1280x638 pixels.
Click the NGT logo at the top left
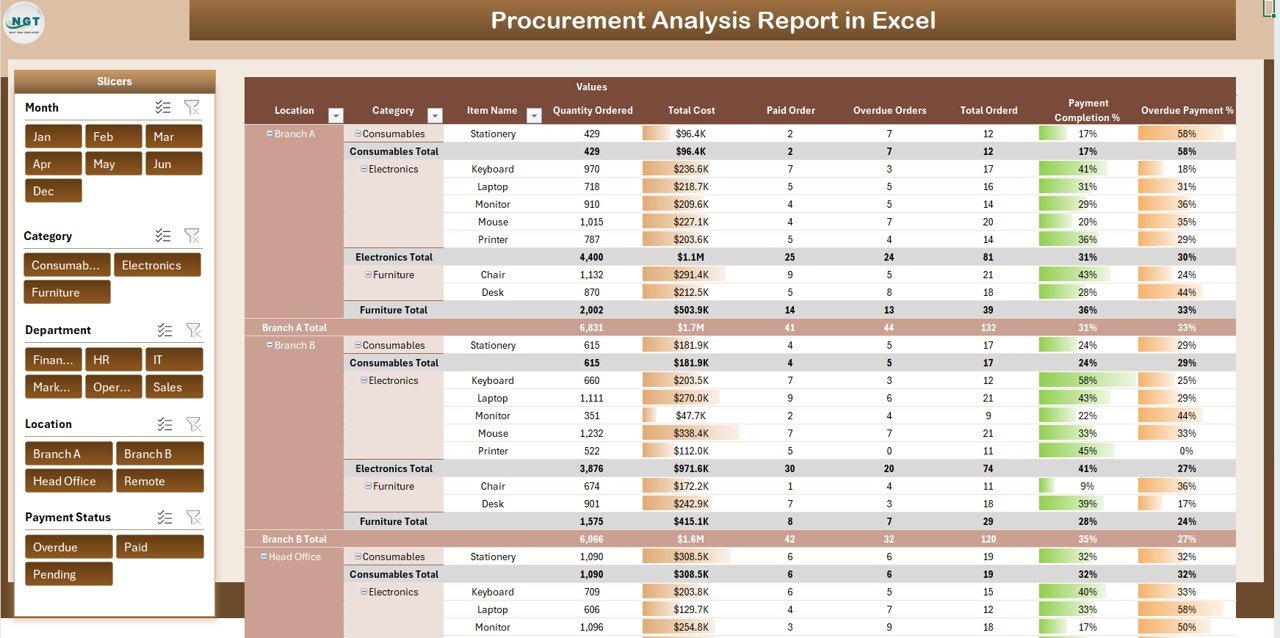pos(24,22)
